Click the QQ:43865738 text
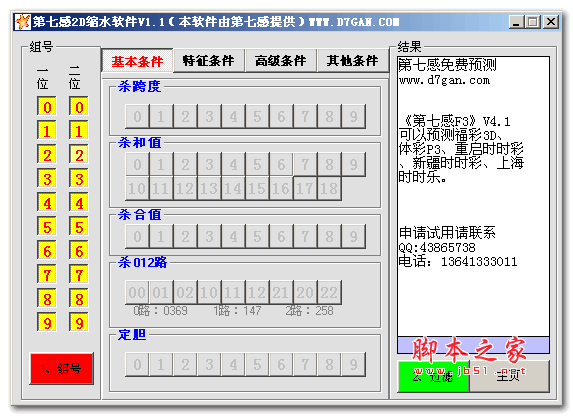The image size is (573, 417). (437, 247)
